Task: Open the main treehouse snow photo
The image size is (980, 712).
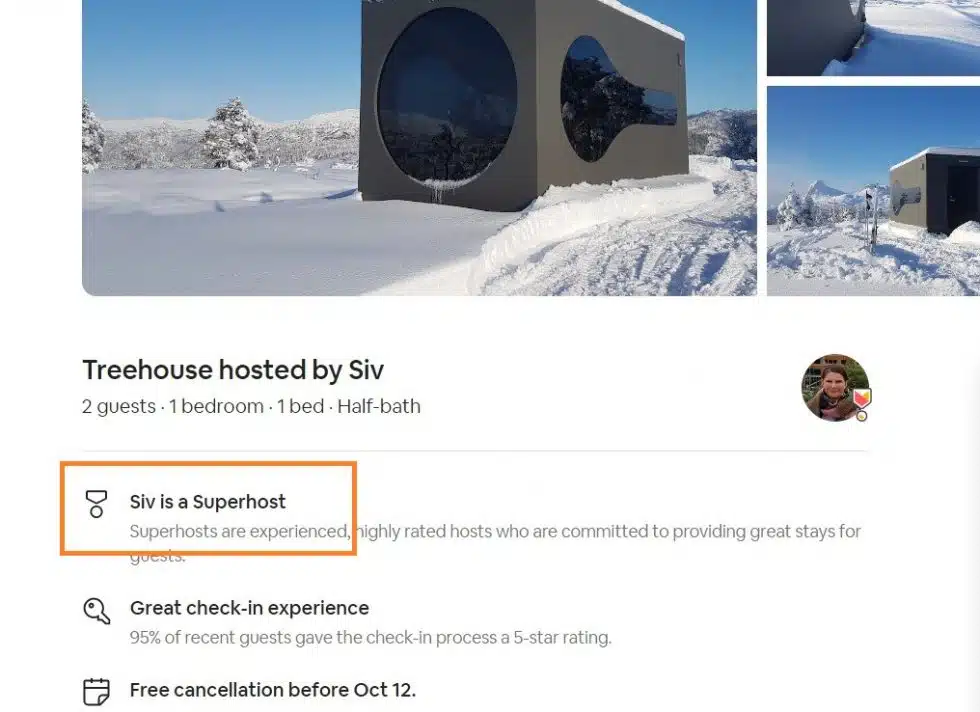Action: coord(419,148)
